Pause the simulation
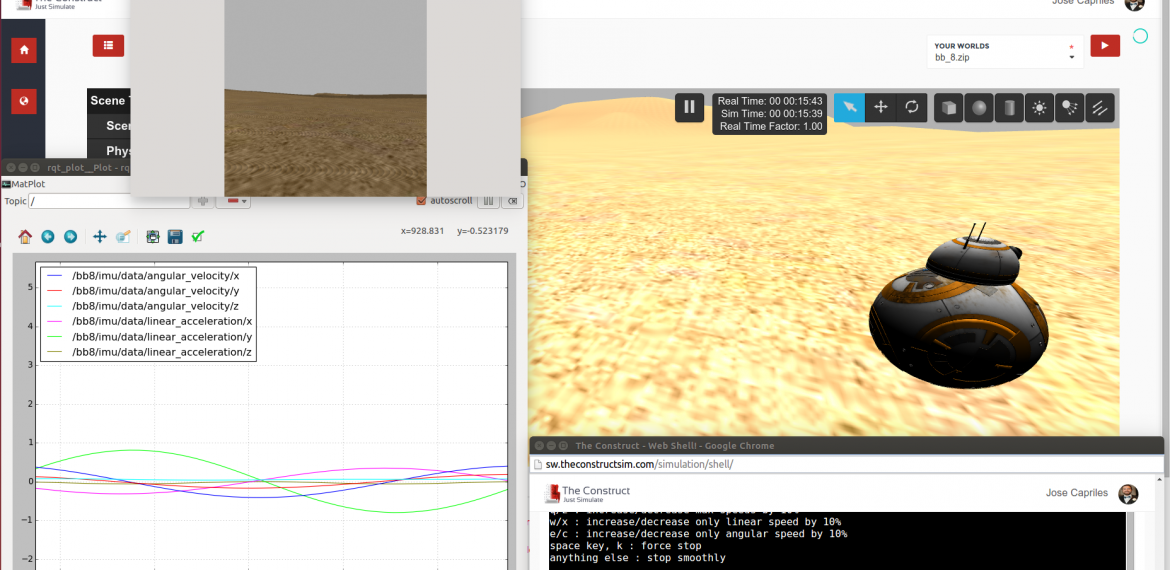 [689, 107]
